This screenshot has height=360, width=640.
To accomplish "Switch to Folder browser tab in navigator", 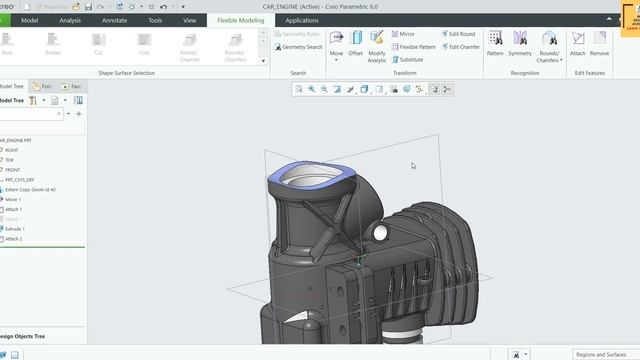I will click(x=42, y=87).
